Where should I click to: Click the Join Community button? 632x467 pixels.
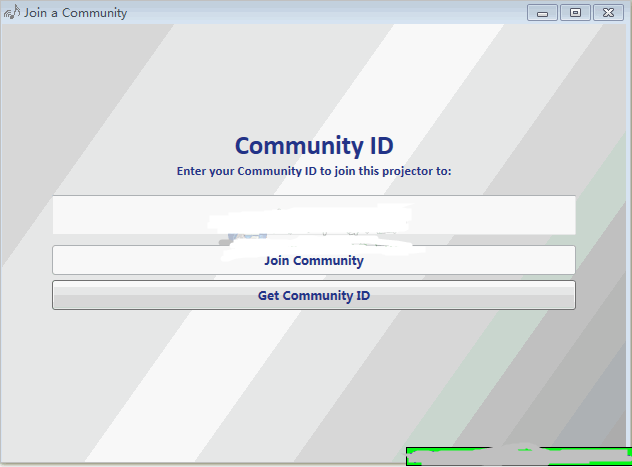314,260
